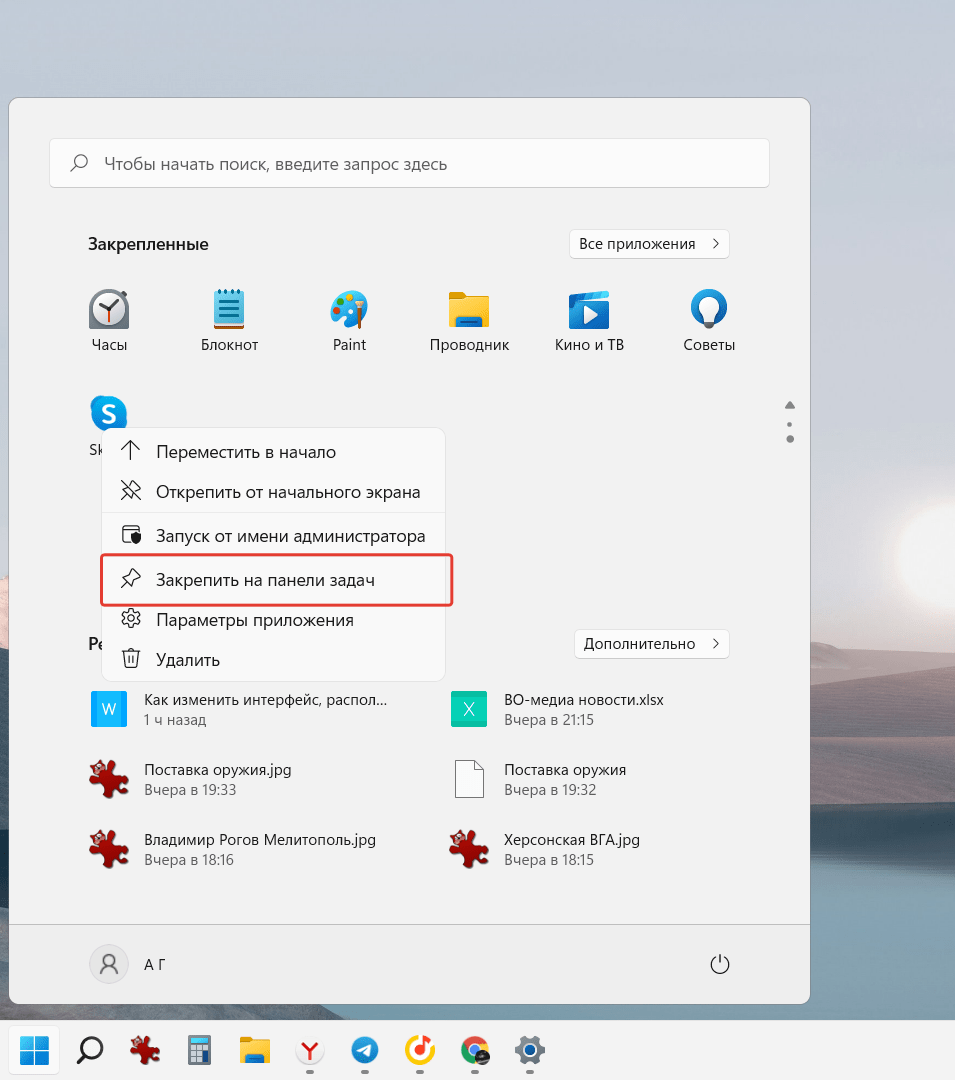
Task: Open IrfanView from the taskbar
Action: point(145,1050)
